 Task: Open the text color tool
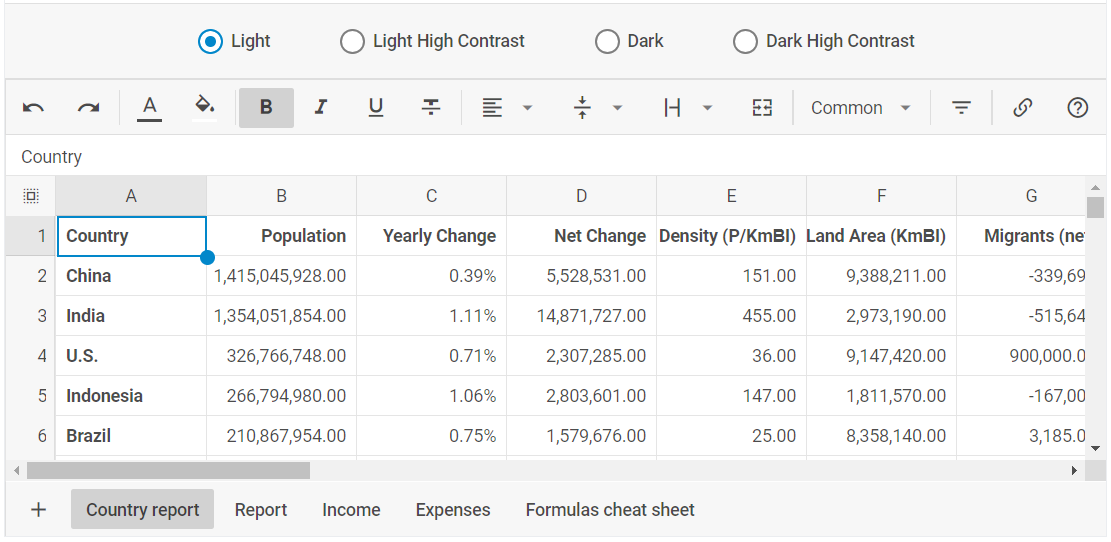150,108
